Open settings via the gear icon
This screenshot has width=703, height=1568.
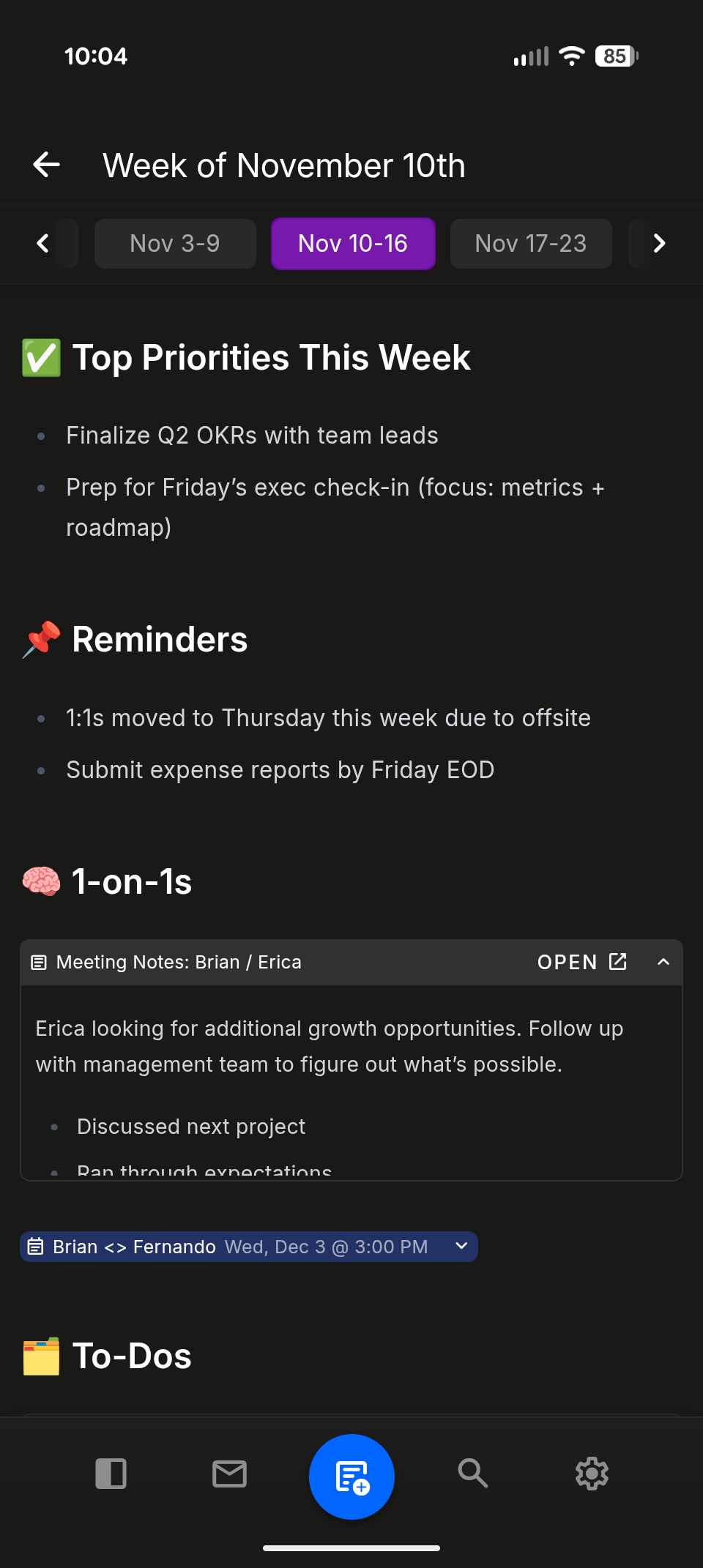(592, 1474)
